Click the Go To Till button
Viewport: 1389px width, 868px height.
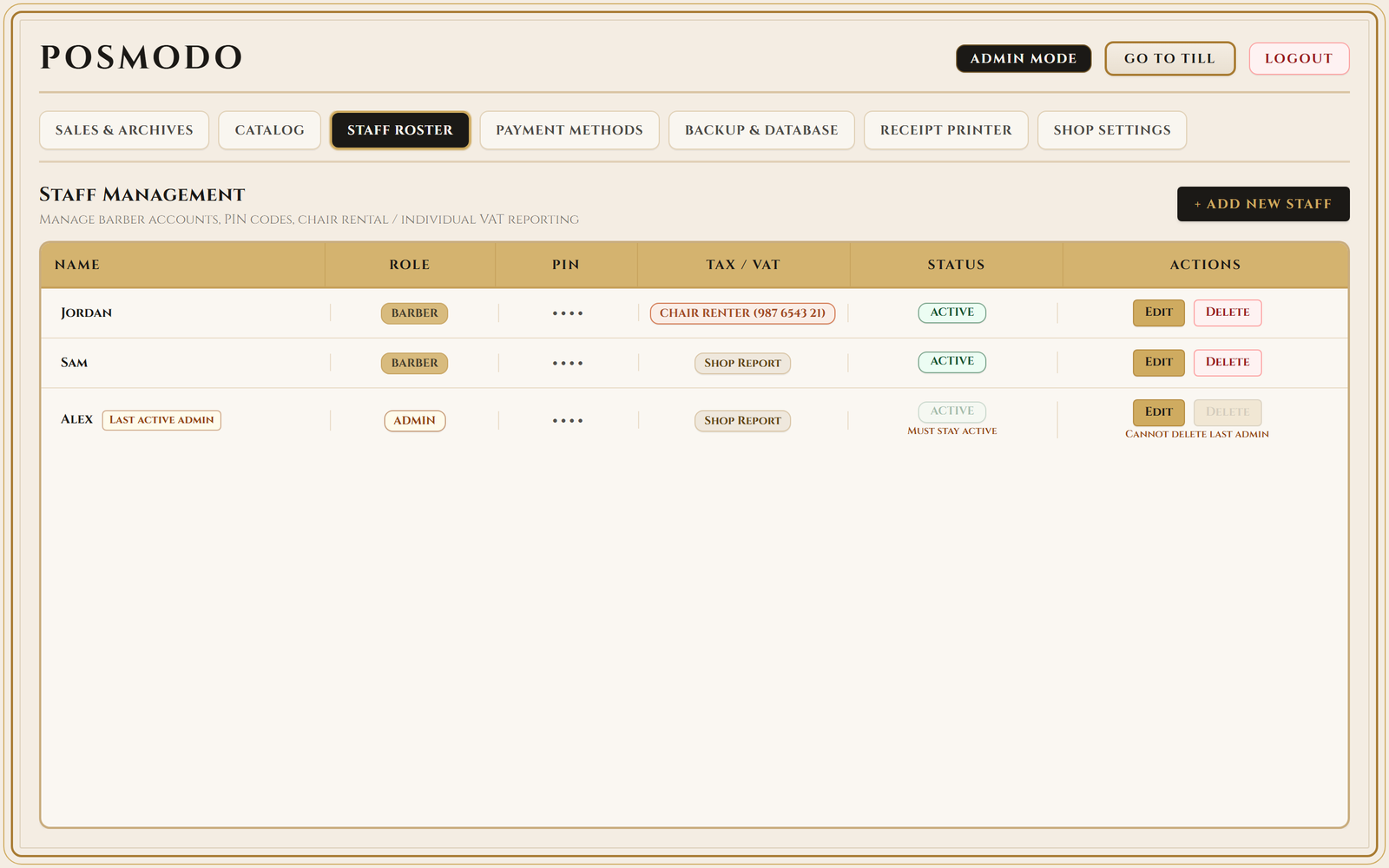1169,58
